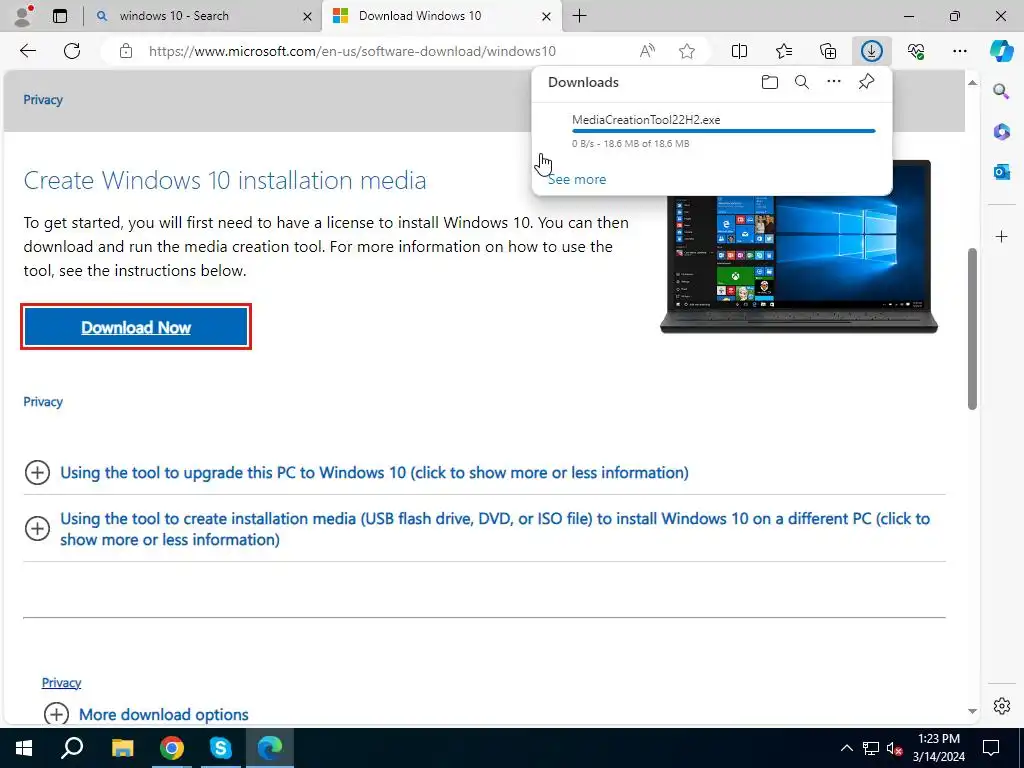This screenshot has width=1024, height=768.
Task: Click the page vertical scrollbar thumb
Action: click(972, 328)
